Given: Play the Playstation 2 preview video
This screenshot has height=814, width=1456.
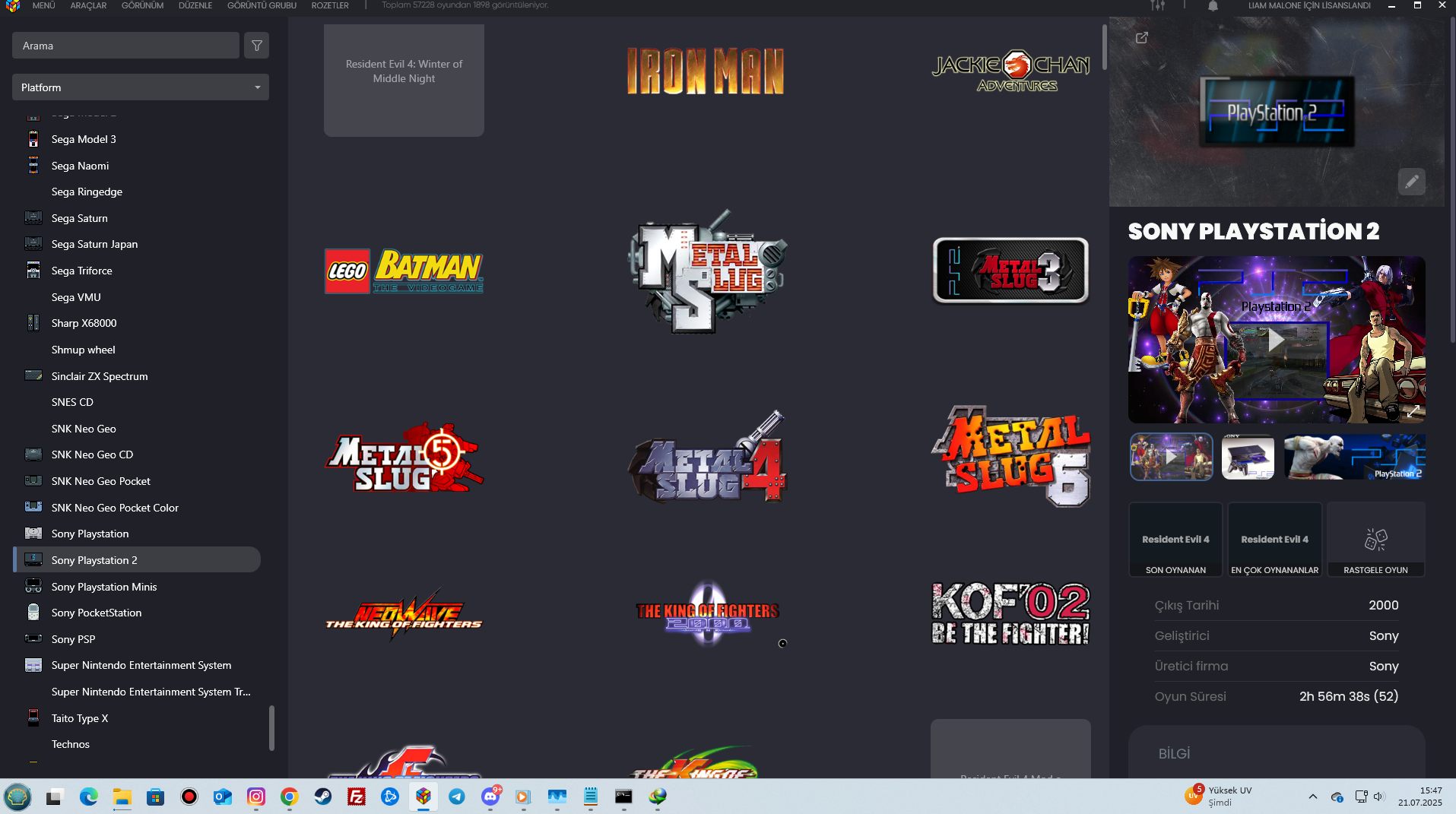Looking at the screenshot, I should (1277, 340).
